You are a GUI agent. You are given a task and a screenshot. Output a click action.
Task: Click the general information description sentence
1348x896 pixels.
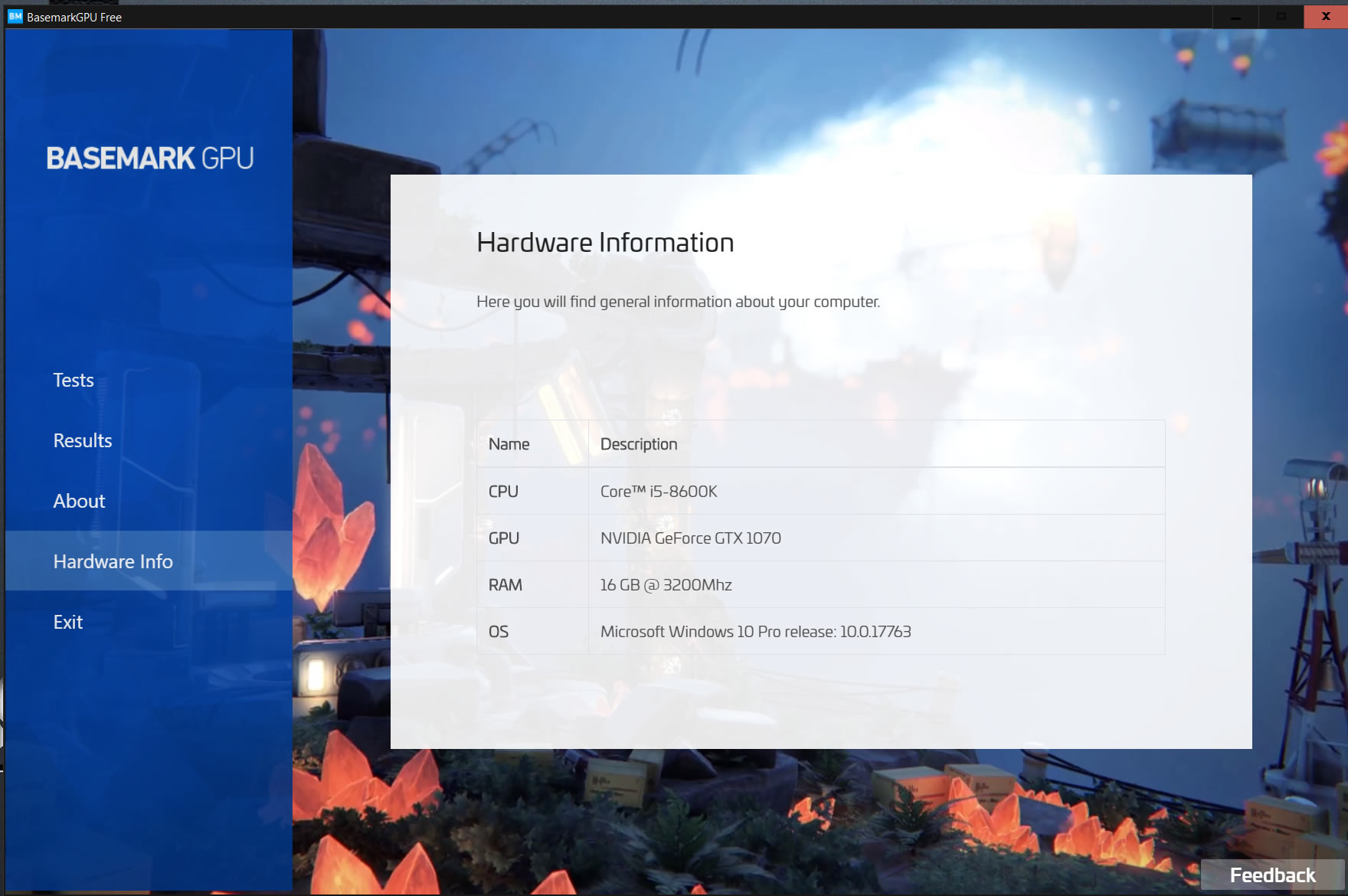pyautogui.click(x=678, y=302)
